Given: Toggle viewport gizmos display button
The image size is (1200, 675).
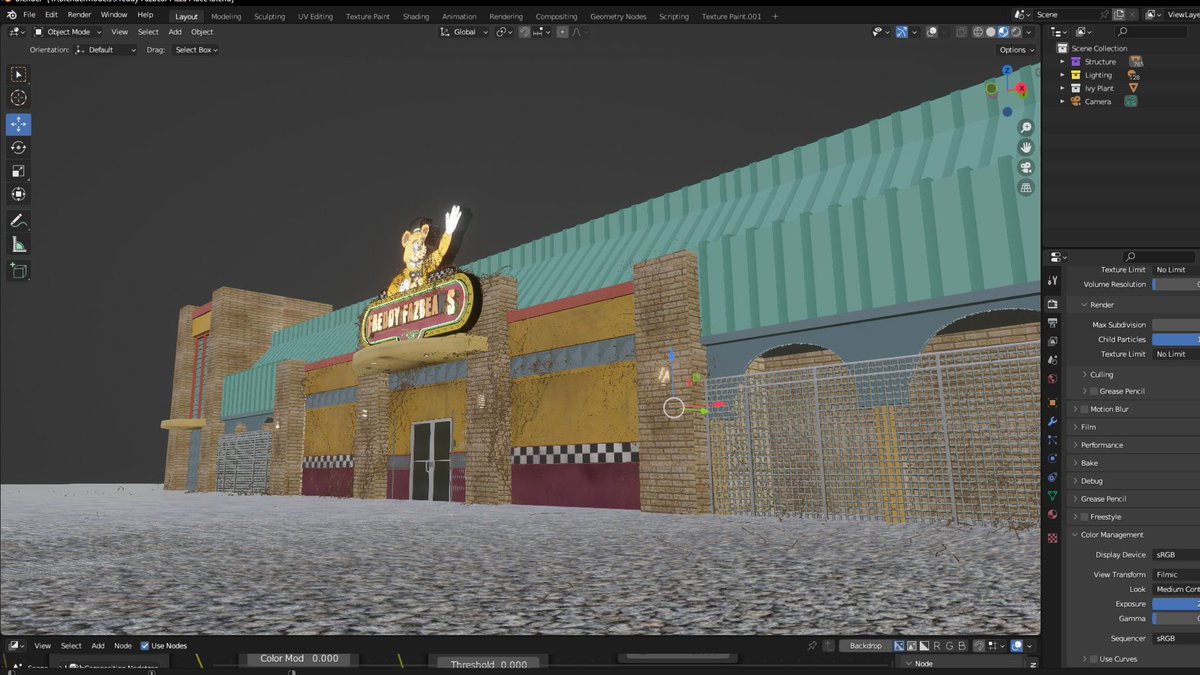Looking at the screenshot, I should 902,32.
